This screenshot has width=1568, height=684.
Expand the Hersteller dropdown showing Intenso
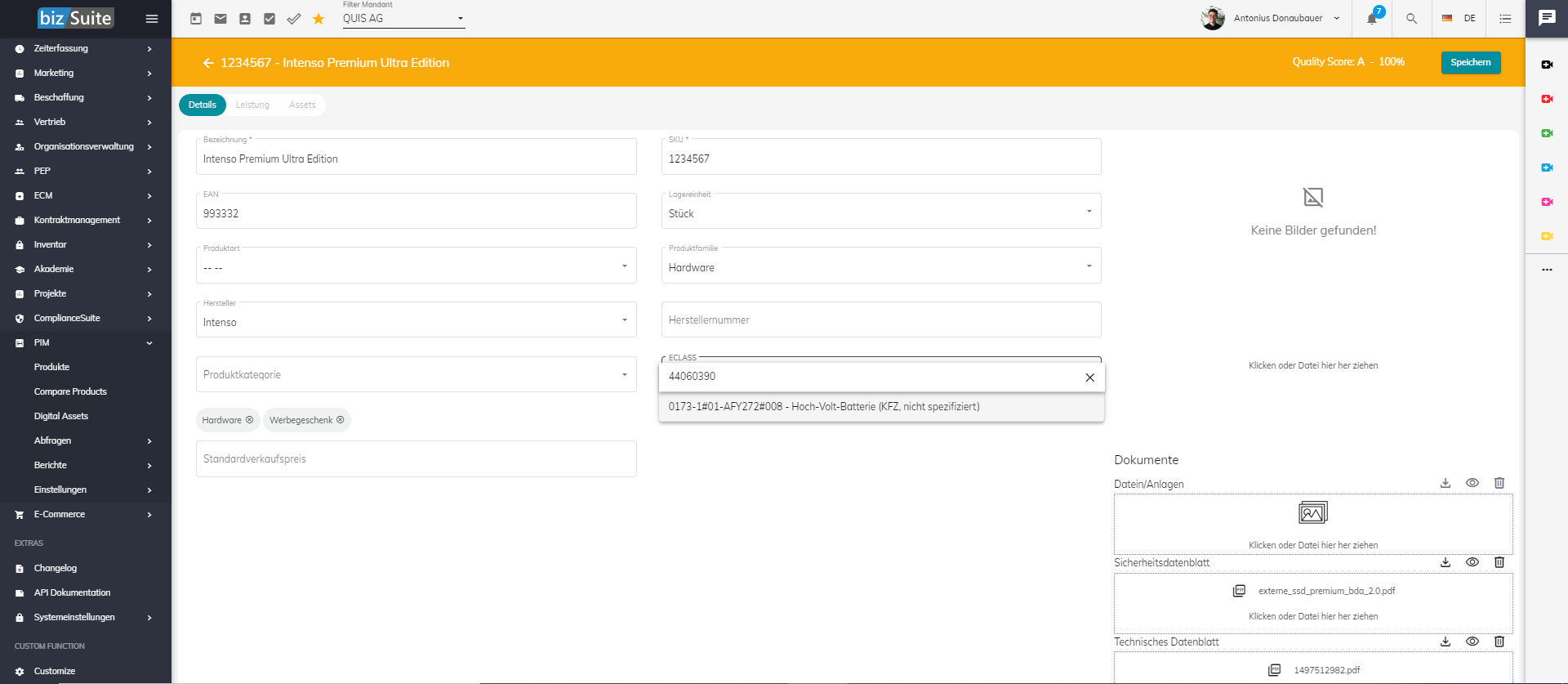416,320
